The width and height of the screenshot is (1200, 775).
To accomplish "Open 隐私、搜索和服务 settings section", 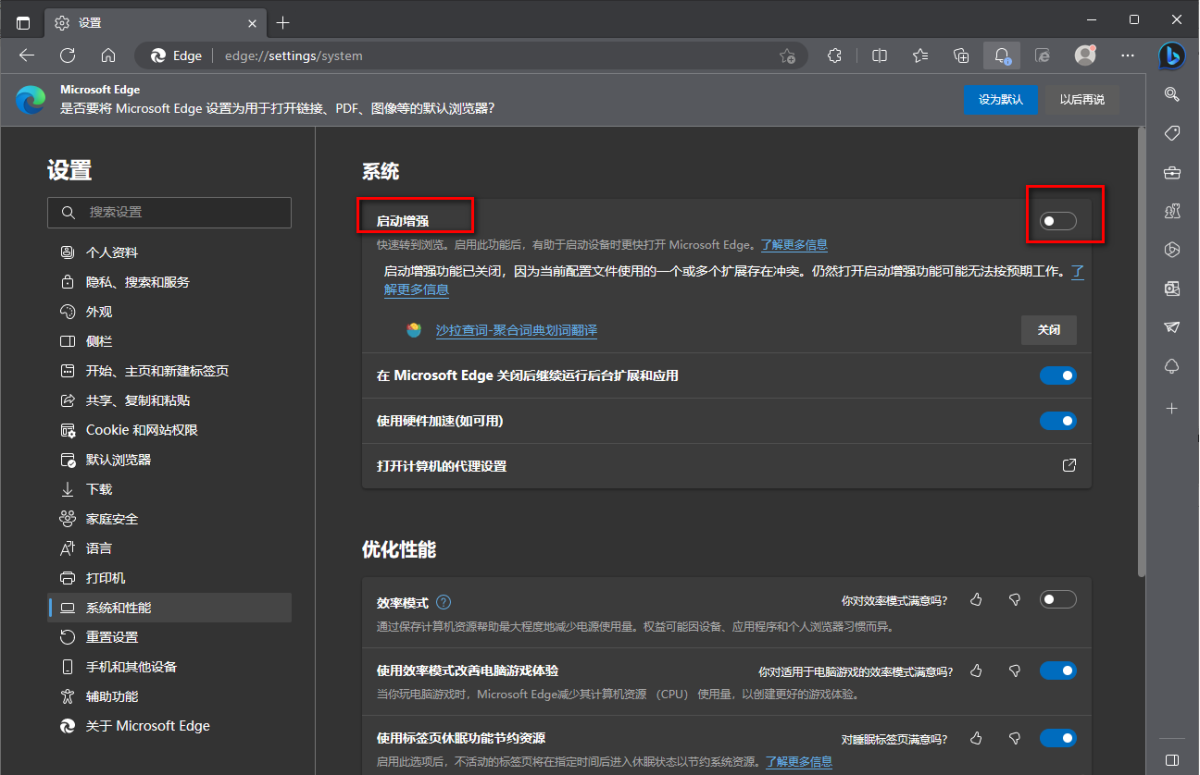I will coord(169,282).
